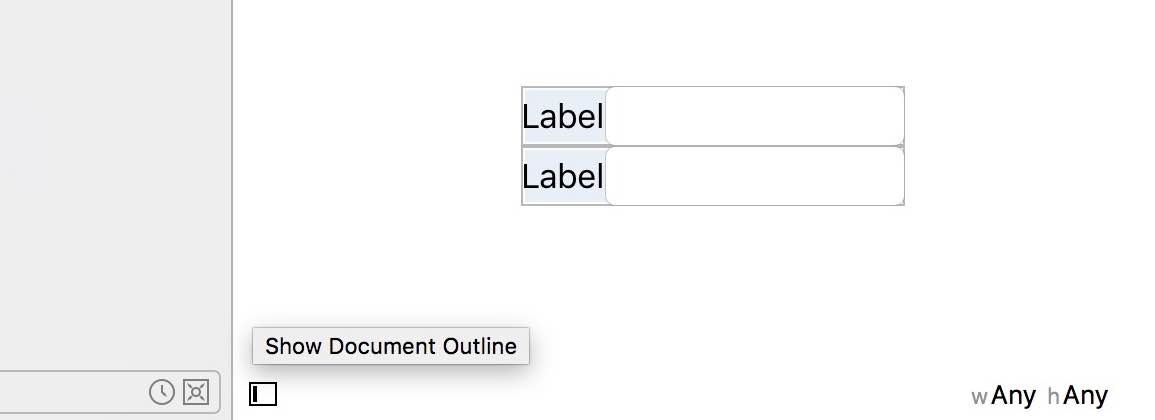Screen dimensions: 1155x420
Task: Click the Show Document Outline icon
Action: (263, 394)
